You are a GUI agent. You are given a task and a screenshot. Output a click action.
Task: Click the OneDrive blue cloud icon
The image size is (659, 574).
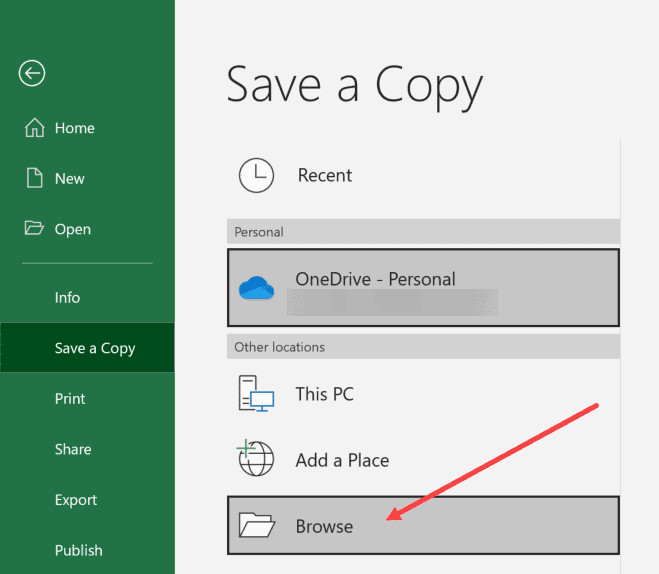[x=257, y=288]
